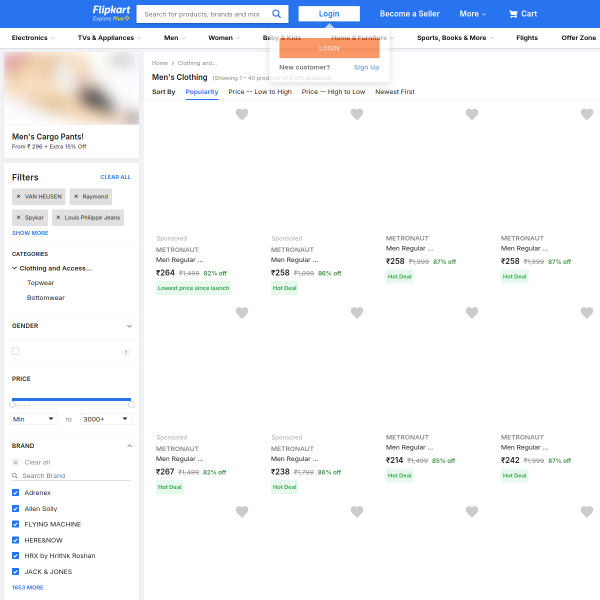Uncheck FLYING MACHINE brand checkbox
Screen dimensions: 600x600
15,524
